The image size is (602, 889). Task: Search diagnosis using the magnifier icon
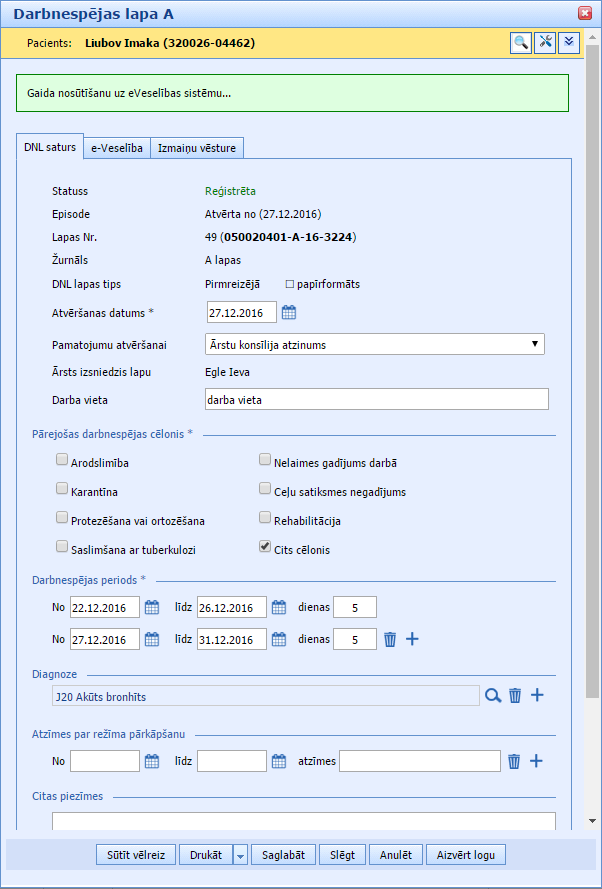pos(492,695)
